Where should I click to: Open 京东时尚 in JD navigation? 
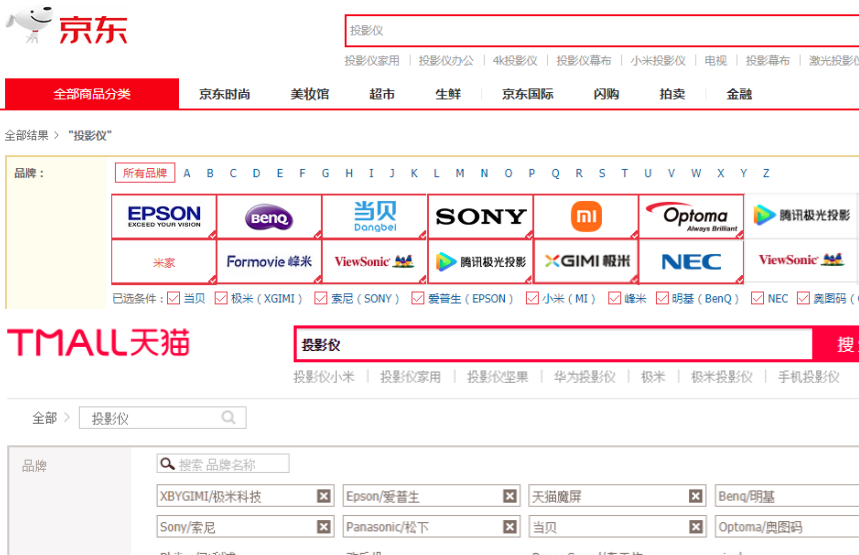pos(225,94)
